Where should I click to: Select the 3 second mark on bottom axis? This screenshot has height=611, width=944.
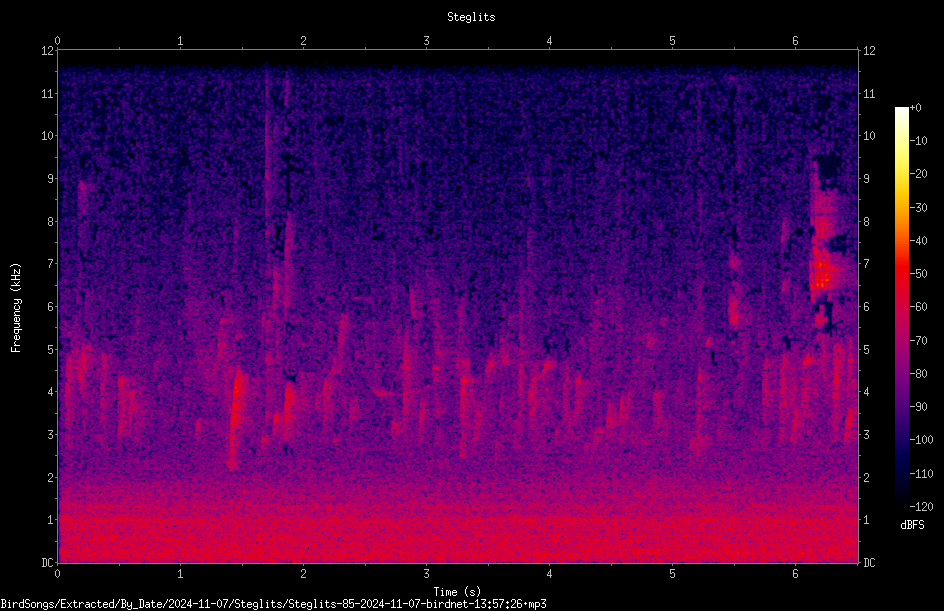(x=426, y=574)
